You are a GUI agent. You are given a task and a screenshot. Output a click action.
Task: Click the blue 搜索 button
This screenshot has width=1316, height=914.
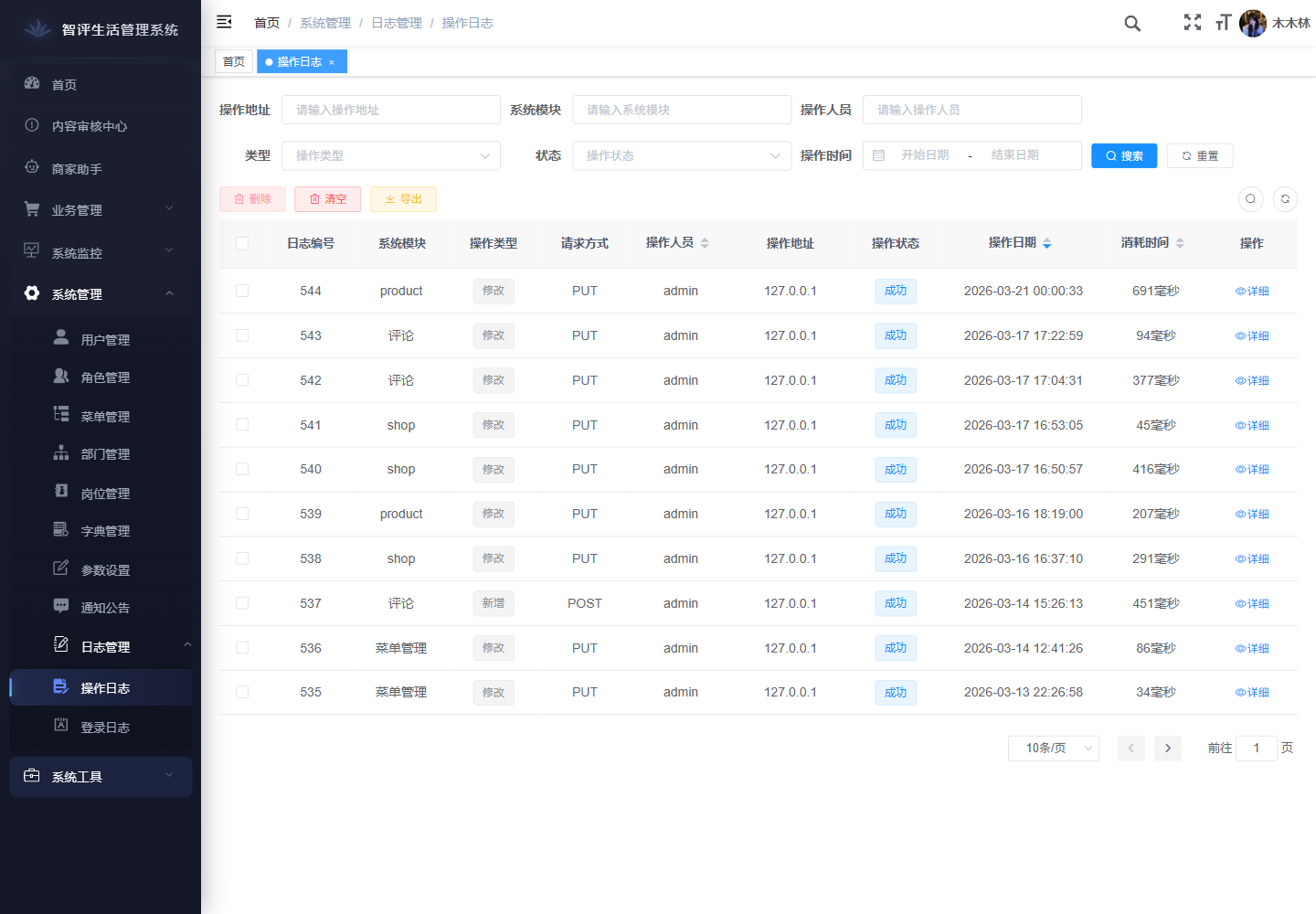(x=1124, y=155)
